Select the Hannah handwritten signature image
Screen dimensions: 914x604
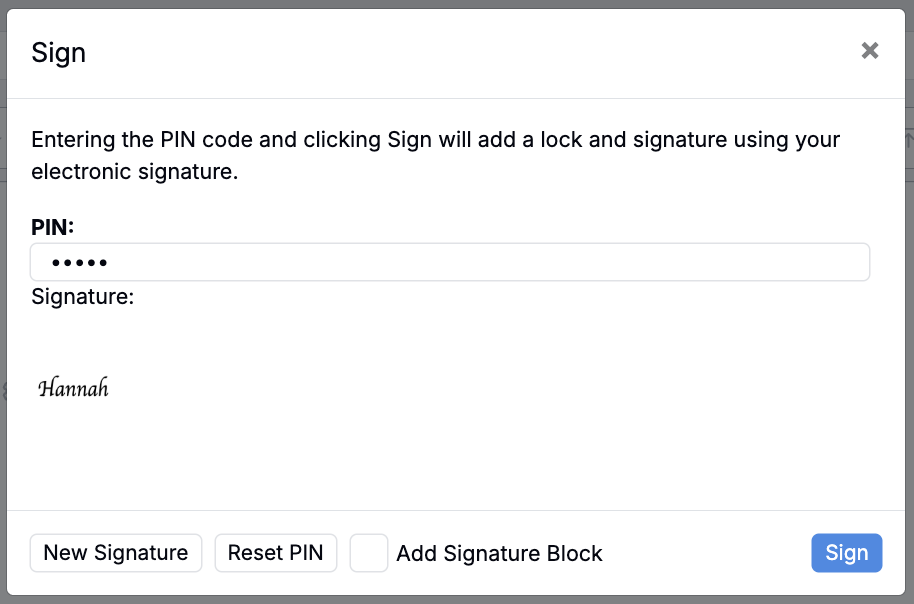(x=73, y=389)
